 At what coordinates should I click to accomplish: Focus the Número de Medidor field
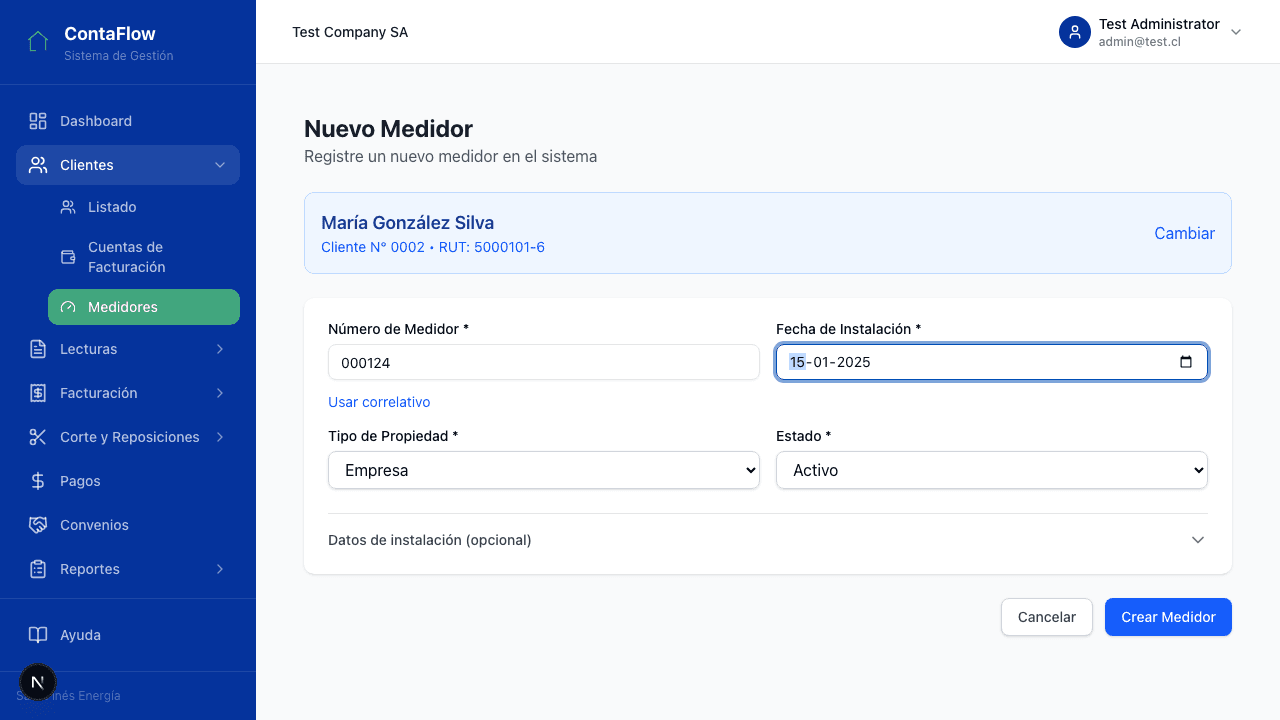[544, 362]
